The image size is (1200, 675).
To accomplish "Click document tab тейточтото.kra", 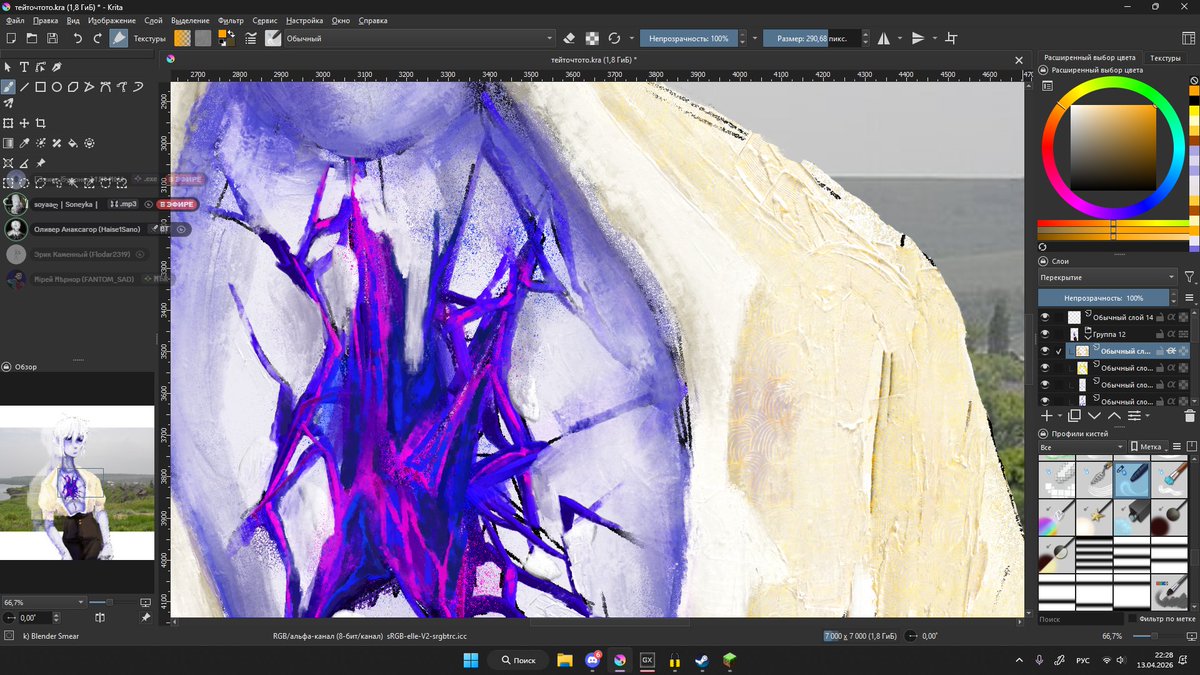I will [594, 60].
